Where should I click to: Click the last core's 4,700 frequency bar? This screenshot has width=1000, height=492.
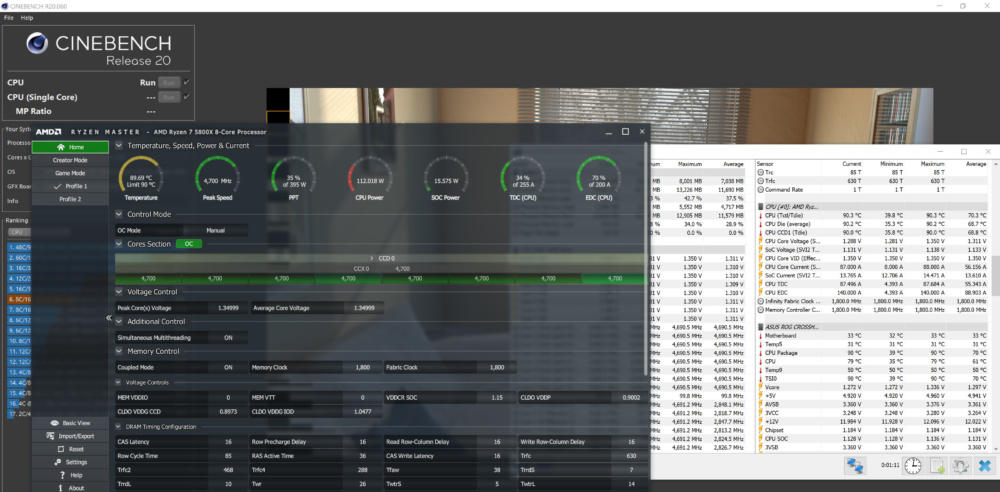tap(614, 279)
